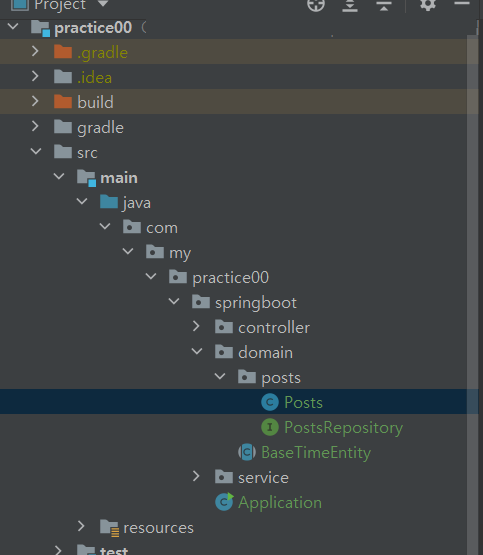Image resolution: width=483 pixels, height=555 pixels.
Task: Click the Expand All toolbar icon
Action: click(x=350, y=5)
